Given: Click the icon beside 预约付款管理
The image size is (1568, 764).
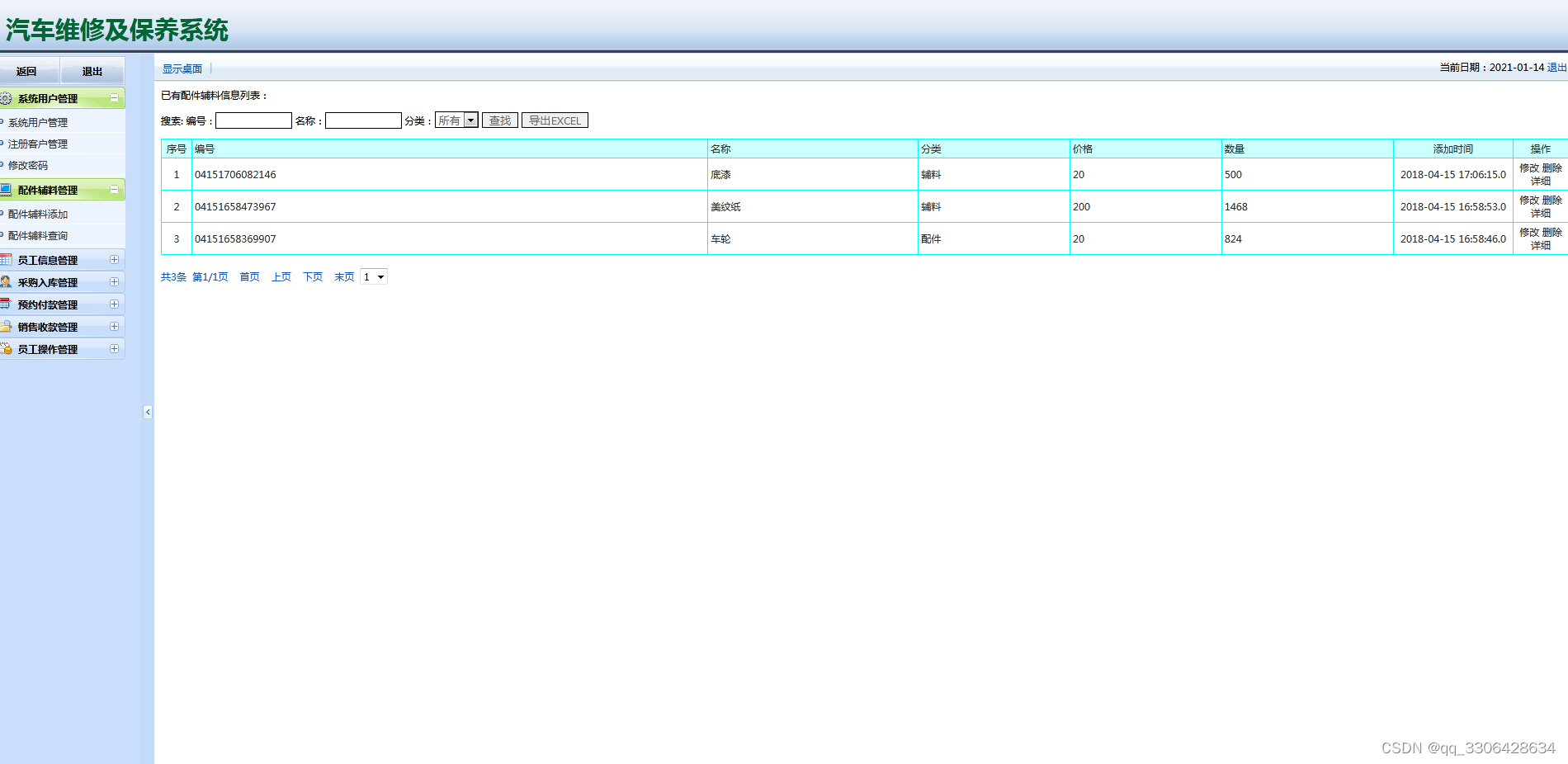Looking at the screenshot, I should tap(6, 304).
